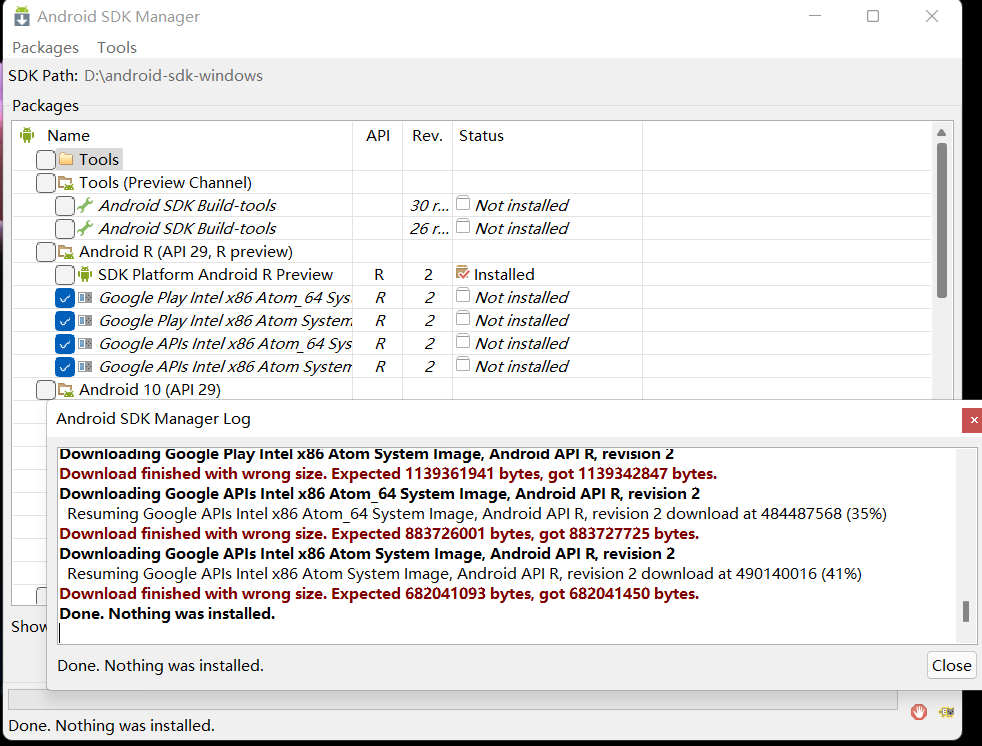The image size is (982, 746).
Task: Click the system image icon for Google APIs Intel x86 Atom_64
Action: (x=85, y=343)
